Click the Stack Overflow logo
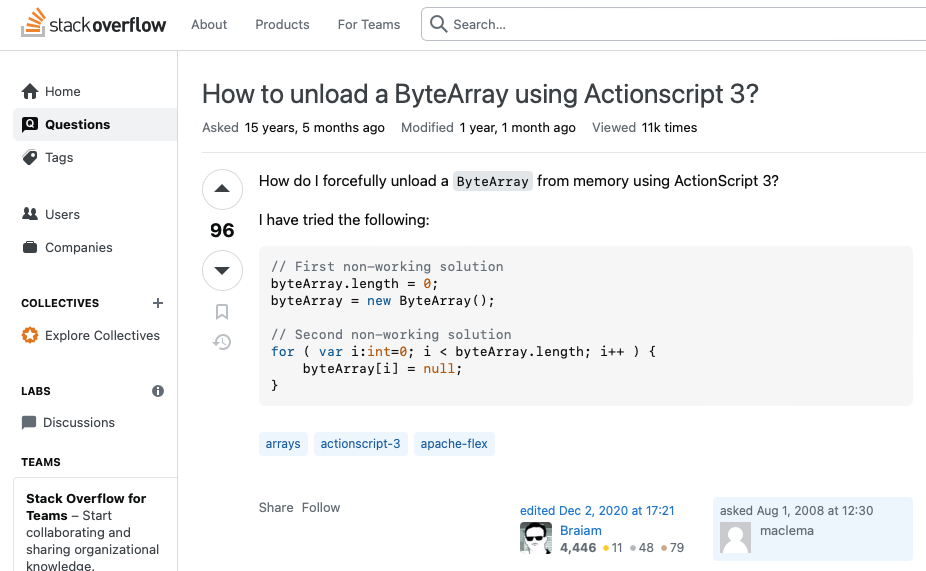The image size is (926, 571). click(94, 24)
